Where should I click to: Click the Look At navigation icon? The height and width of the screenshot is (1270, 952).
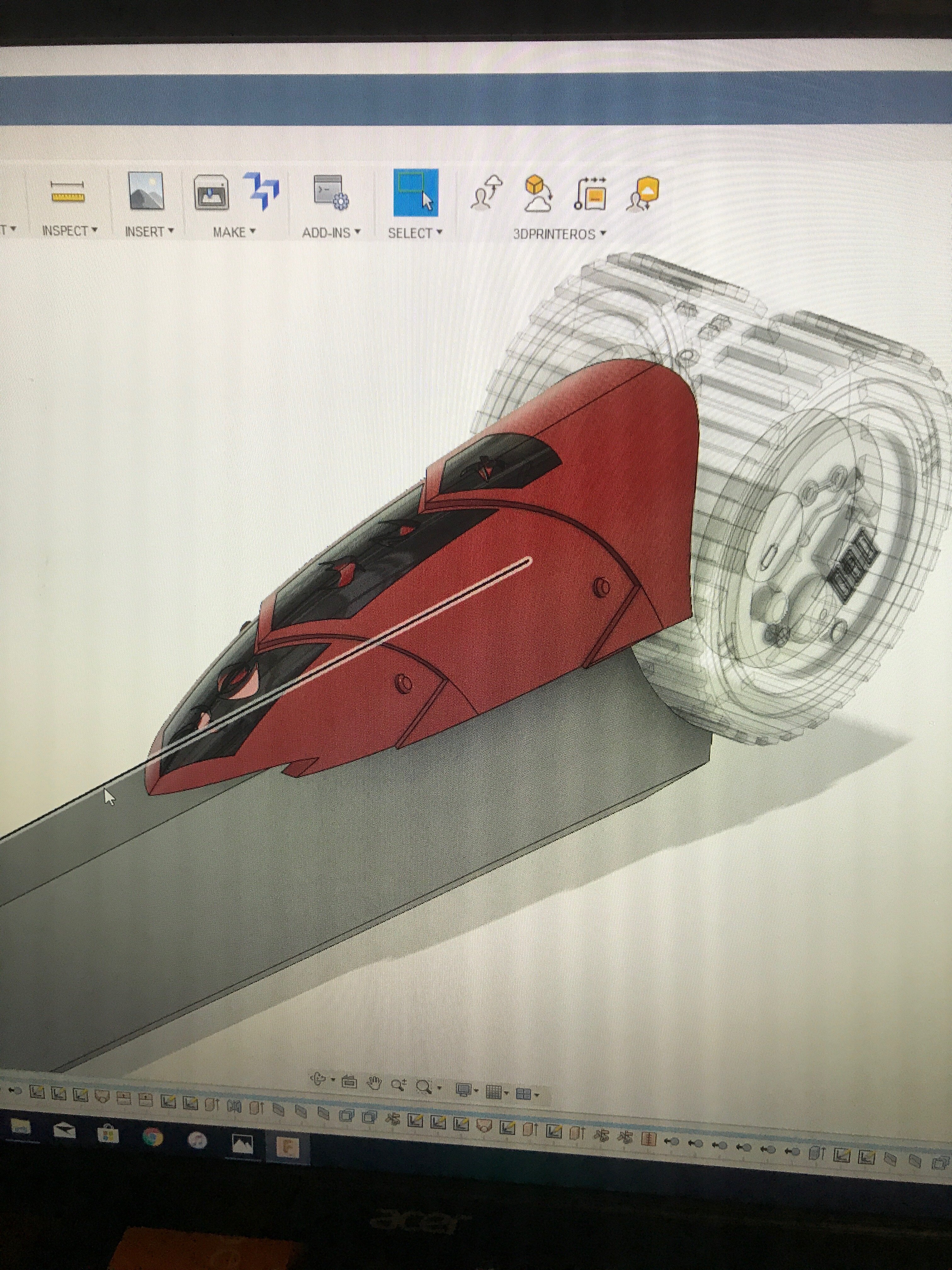(349, 1082)
